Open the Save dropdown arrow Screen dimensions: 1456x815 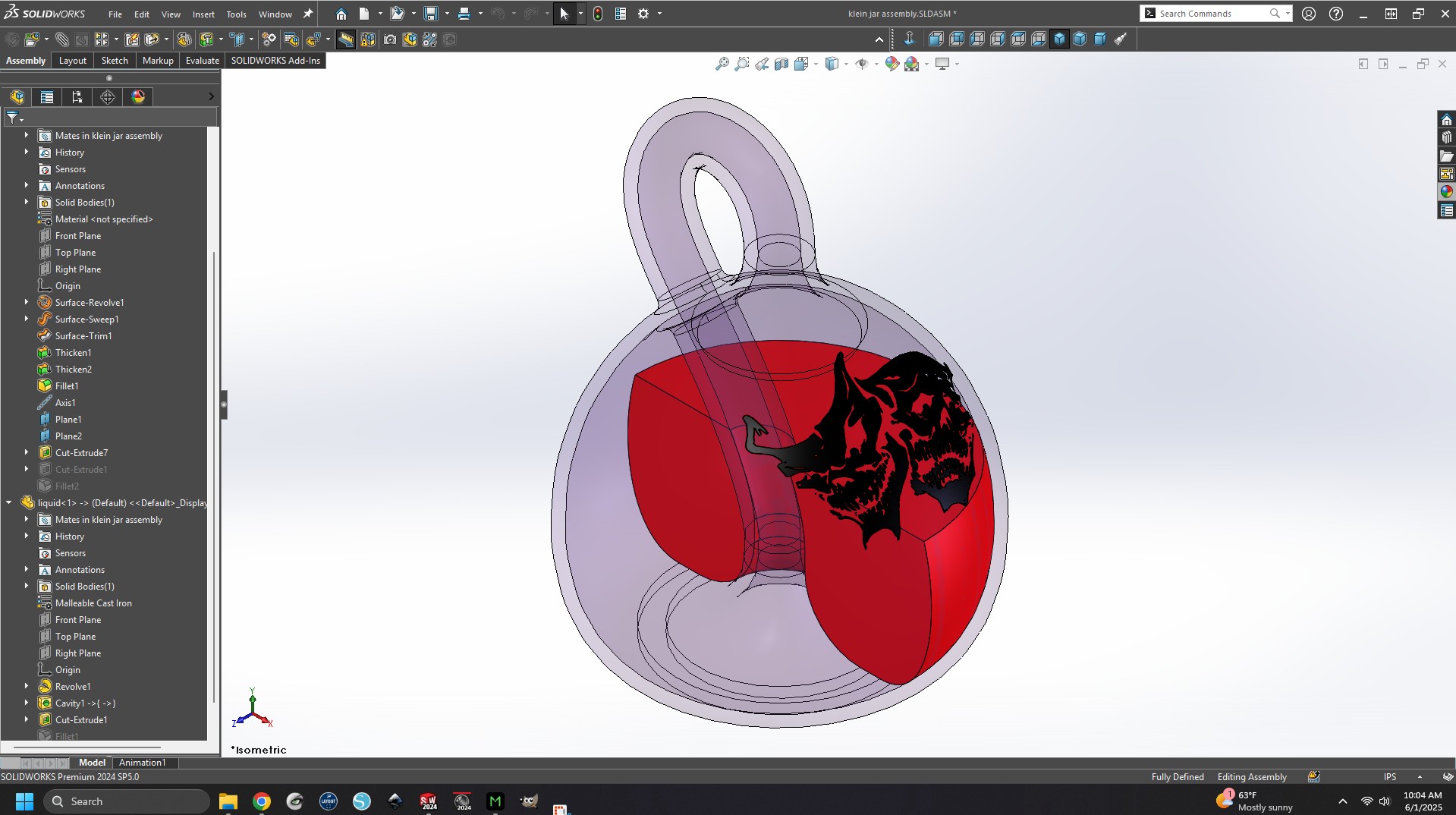pyautogui.click(x=446, y=14)
